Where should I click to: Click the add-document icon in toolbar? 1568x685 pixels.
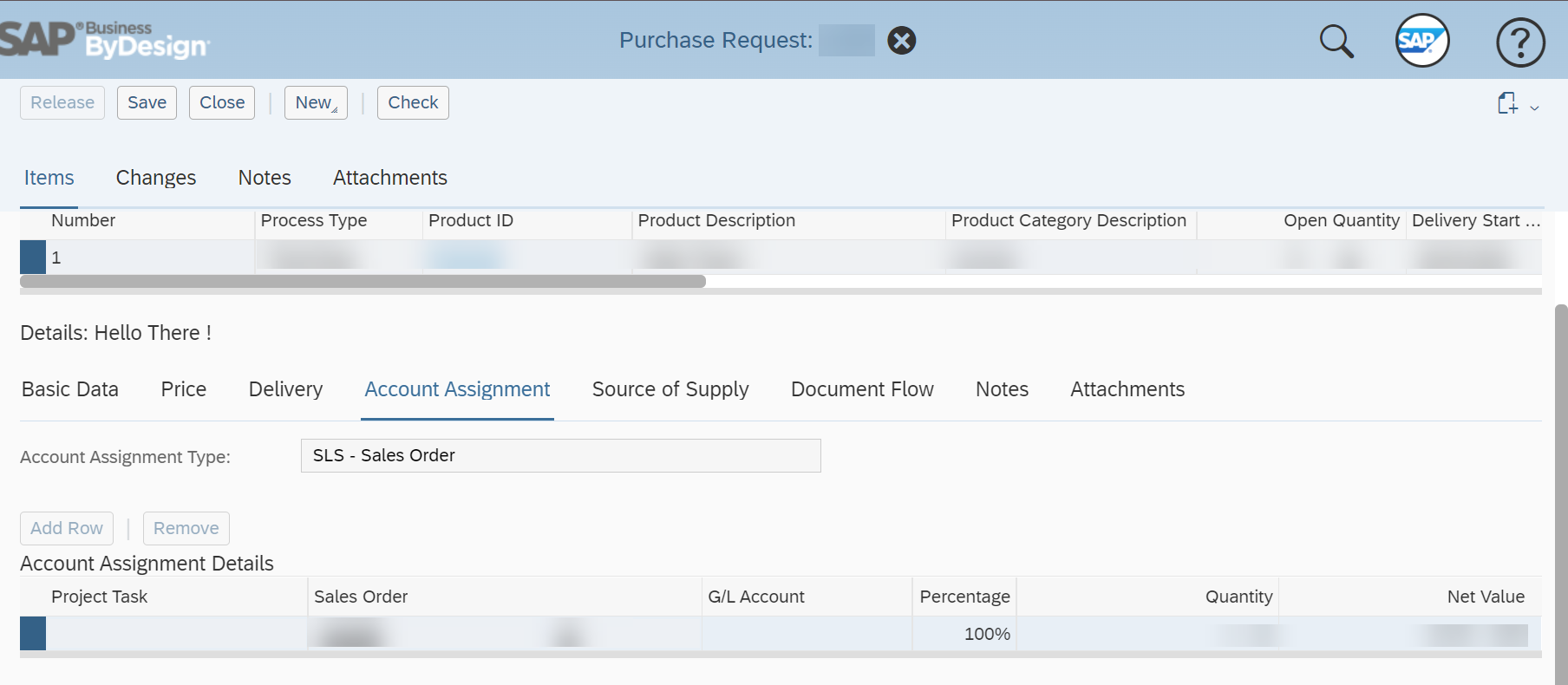pyautogui.click(x=1507, y=103)
